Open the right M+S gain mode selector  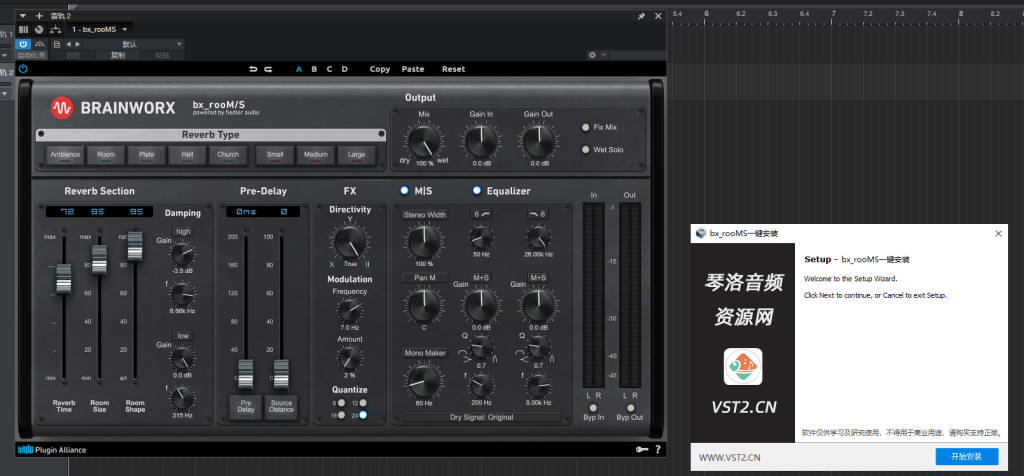pyautogui.click(x=537, y=278)
